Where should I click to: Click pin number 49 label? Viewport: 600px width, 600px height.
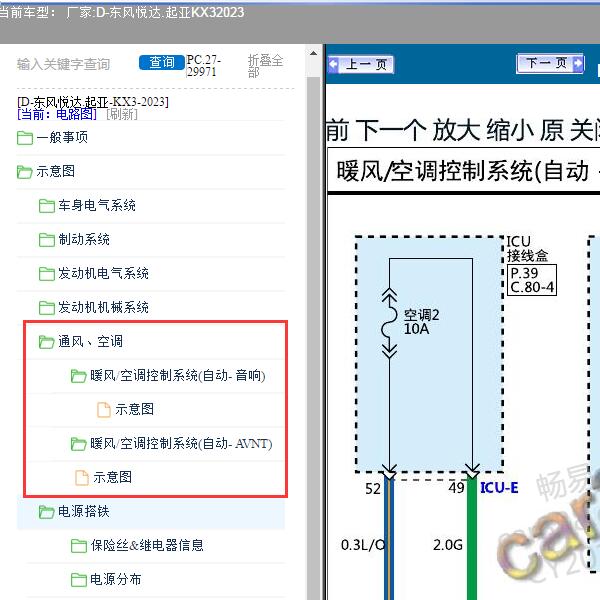457,488
